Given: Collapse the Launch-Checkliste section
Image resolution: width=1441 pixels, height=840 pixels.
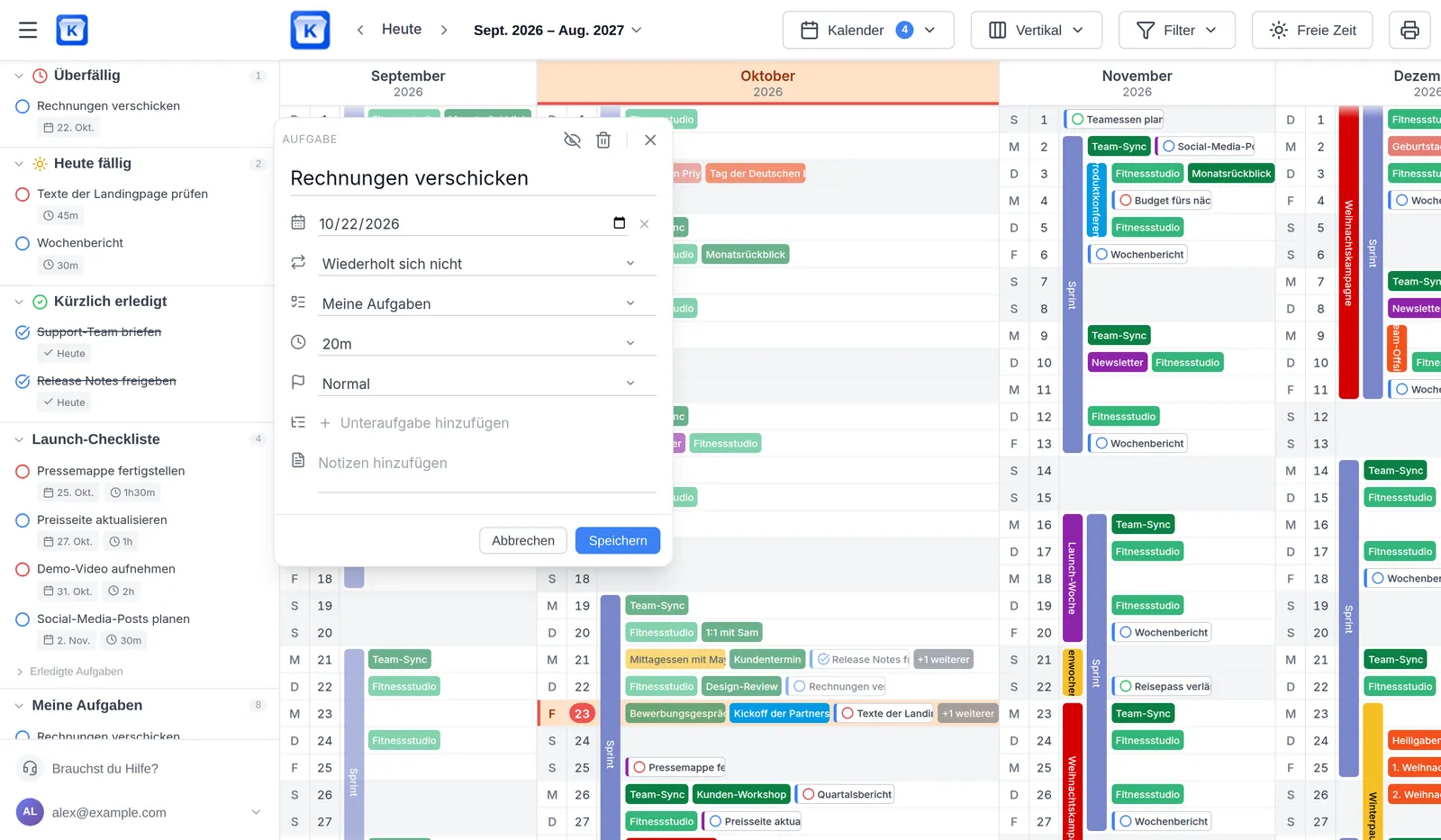Looking at the screenshot, I should tap(19, 439).
